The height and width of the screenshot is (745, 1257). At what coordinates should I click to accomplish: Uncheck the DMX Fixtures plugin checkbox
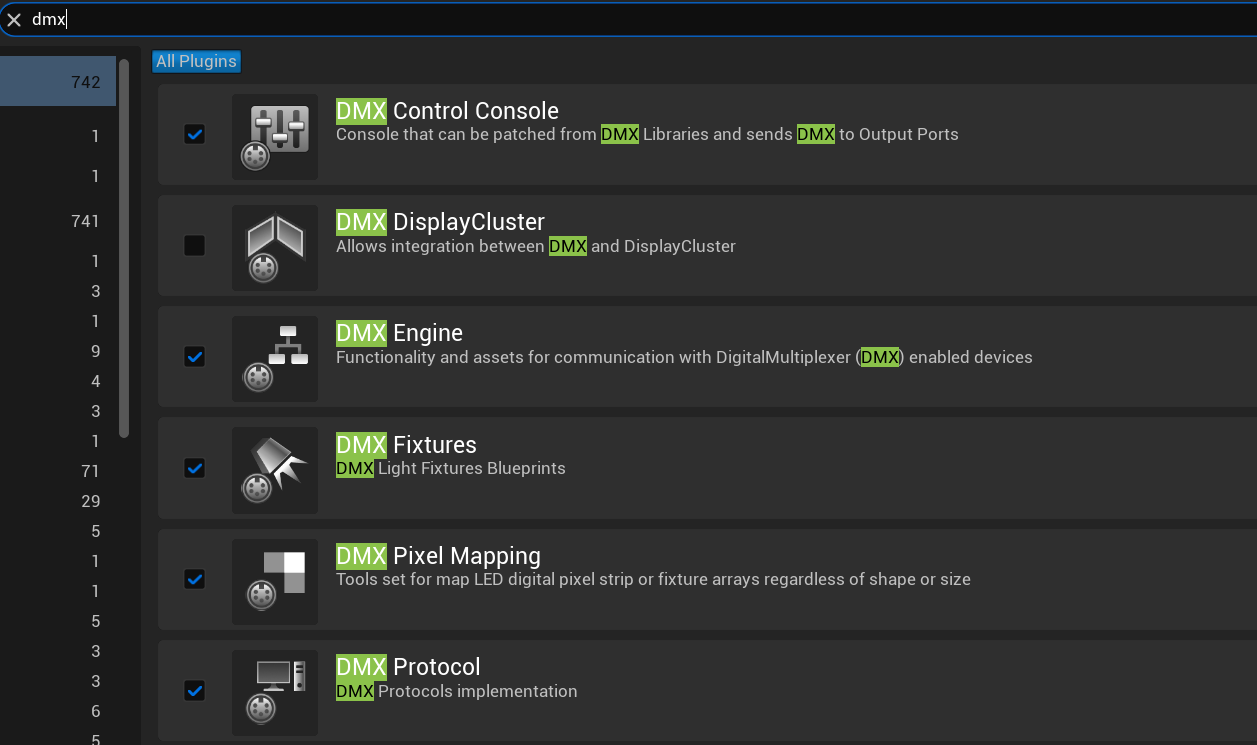coord(195,468)
